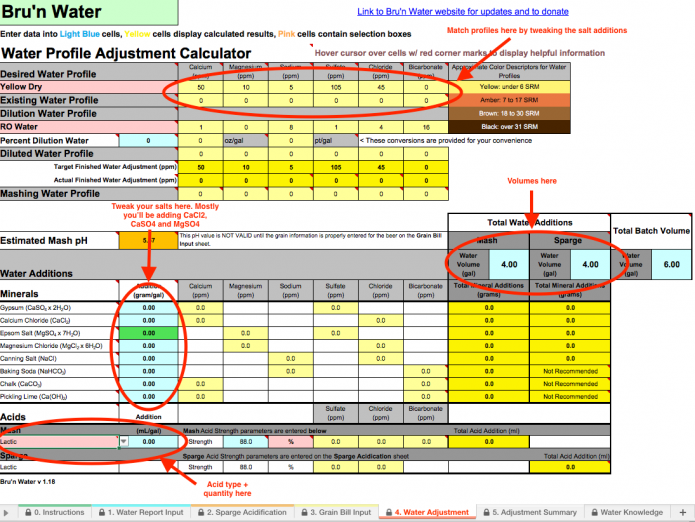Add a new sheet with the plus button
The width and height of the screenshot is (695, 522).
[x=683, y=512]
